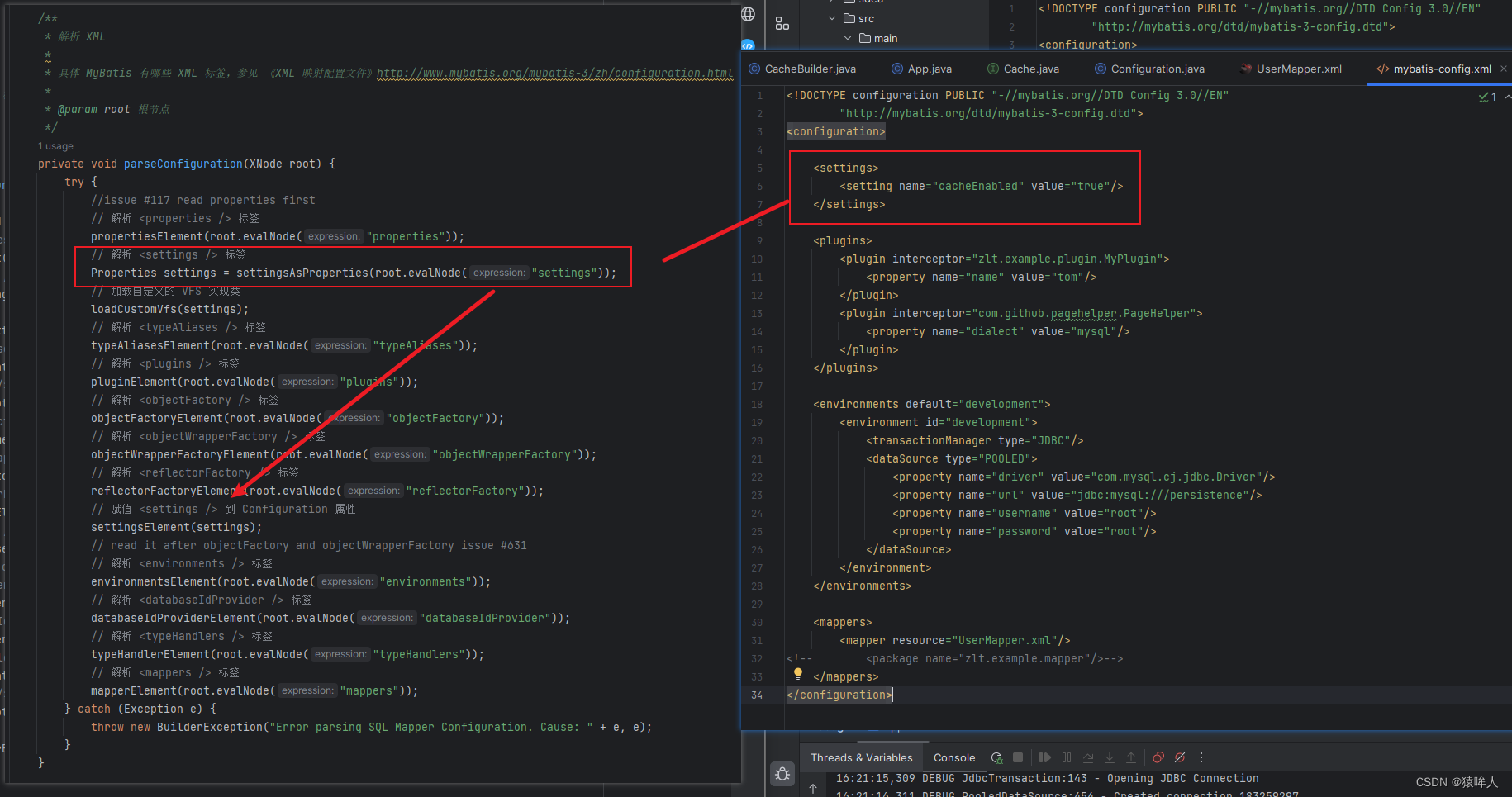Click the dataSource POOLED line
Screen dimensions: 1512x797
951,458
